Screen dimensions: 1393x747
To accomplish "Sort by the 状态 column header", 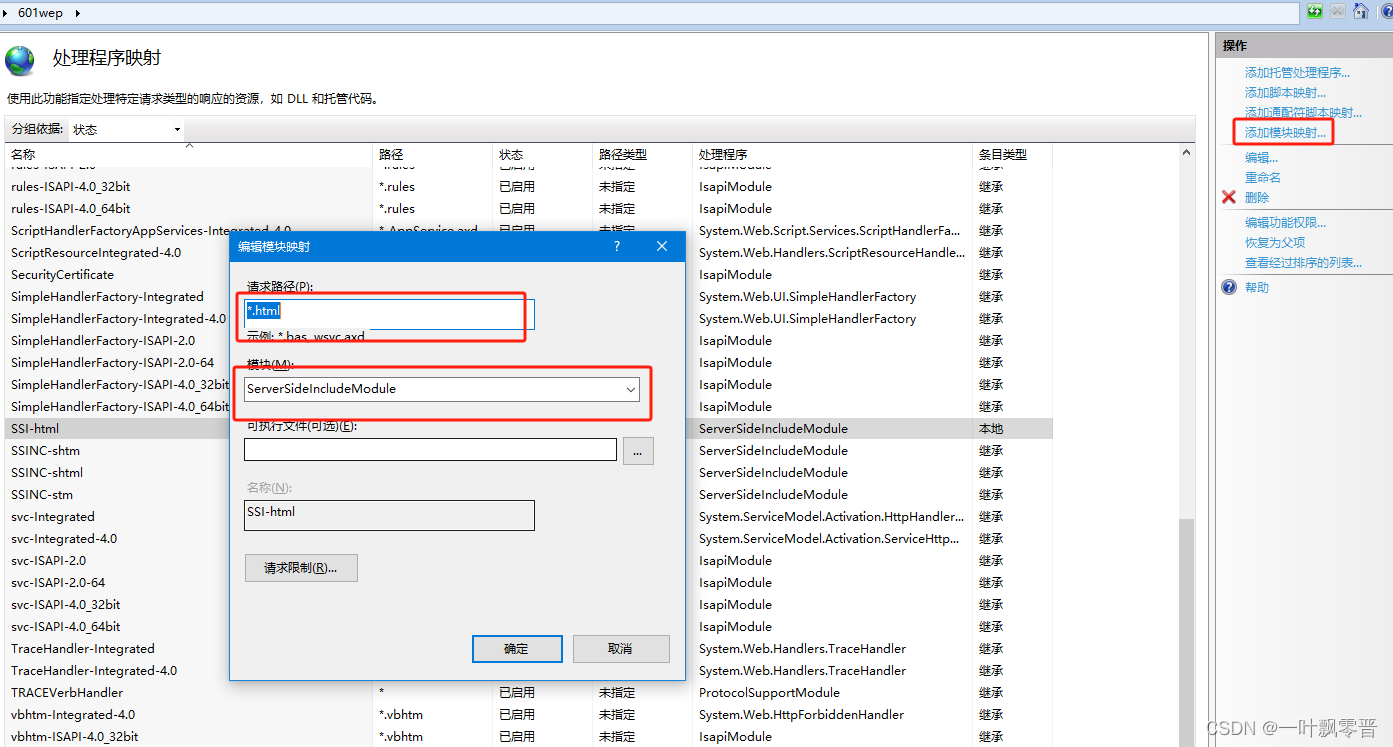I will coord(543,154).
